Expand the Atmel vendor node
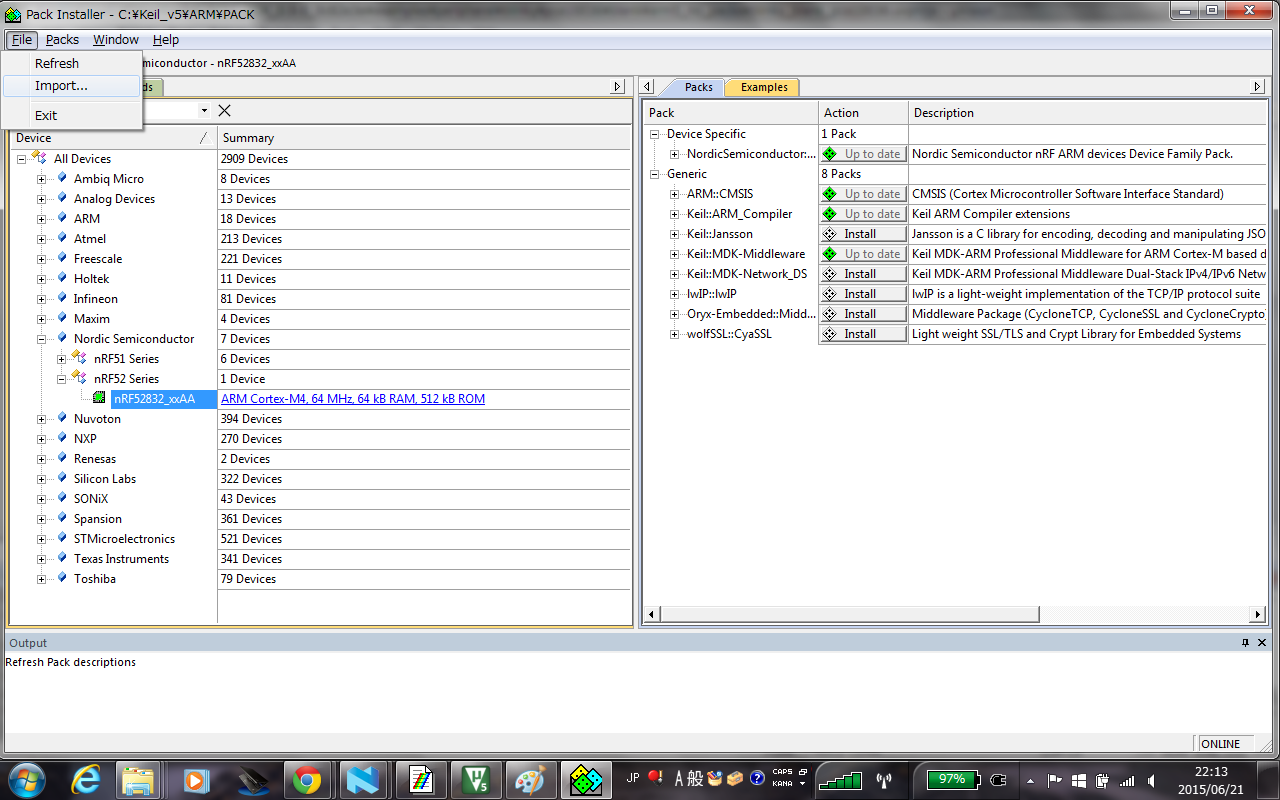The width and height of the screenshot is (1280, 800). coord(42,239)
